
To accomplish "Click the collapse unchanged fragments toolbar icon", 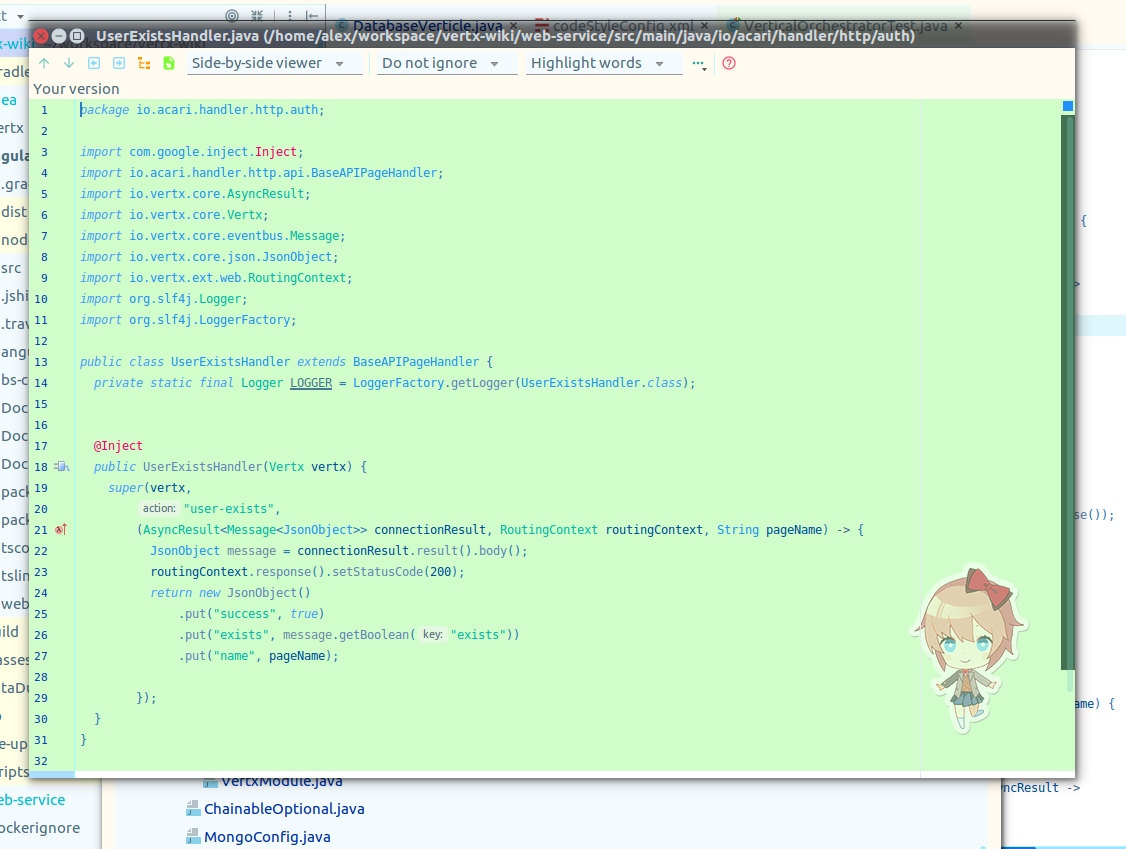I will (144, 62).
